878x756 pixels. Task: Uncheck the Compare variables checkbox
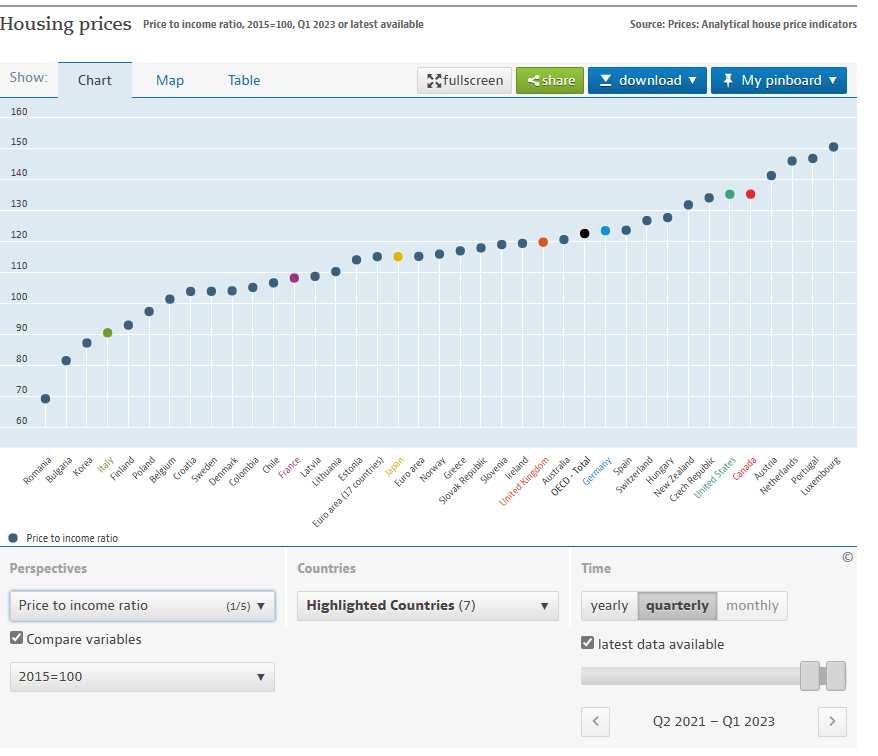point(16,638)
